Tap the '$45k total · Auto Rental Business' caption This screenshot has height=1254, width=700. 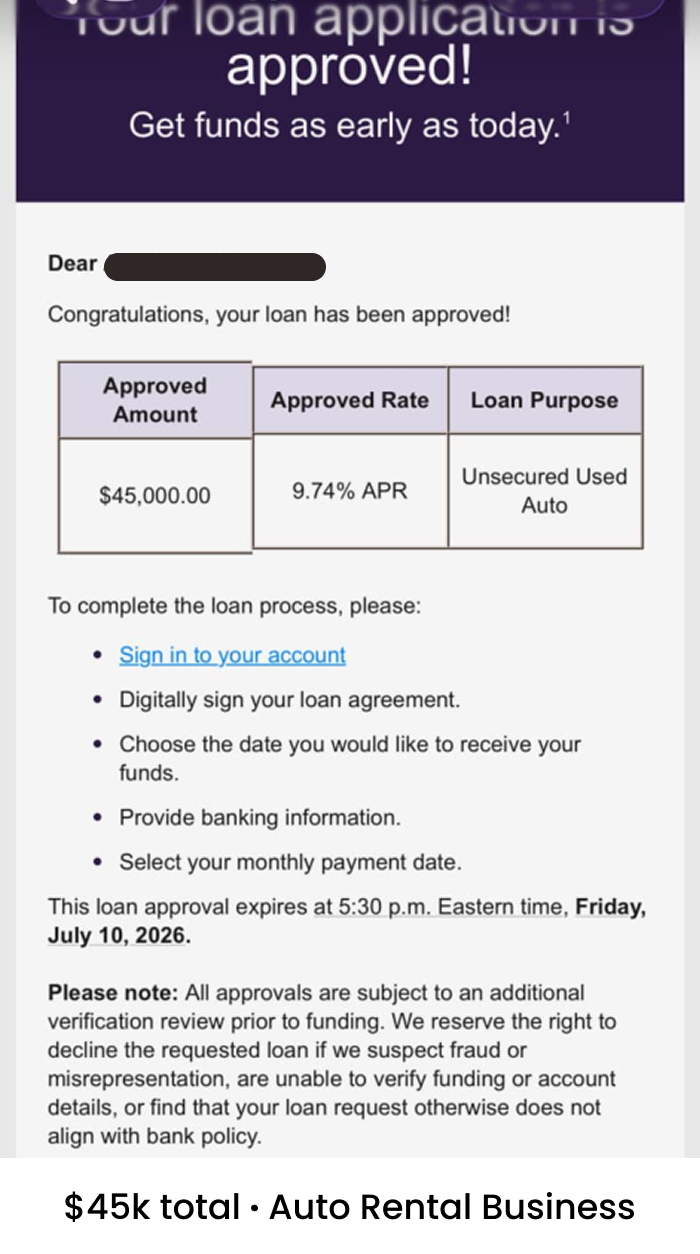pos(350,1206)
